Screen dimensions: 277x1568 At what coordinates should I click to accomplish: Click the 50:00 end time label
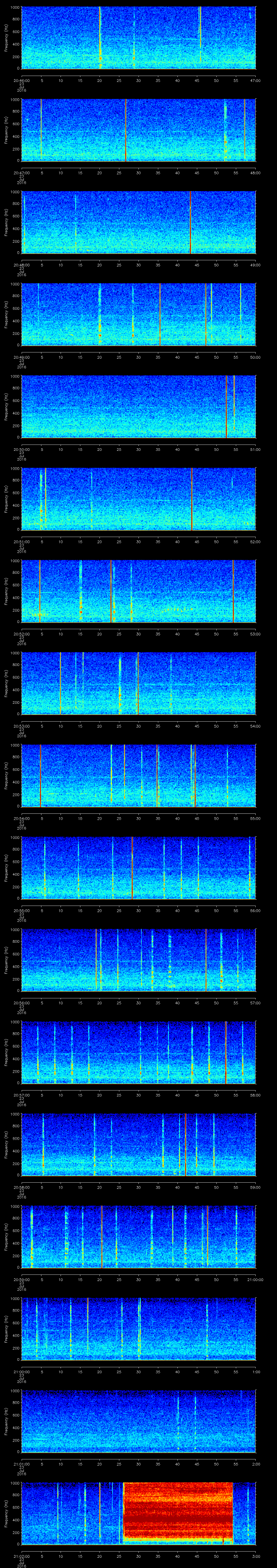click(x=256, y=357)
